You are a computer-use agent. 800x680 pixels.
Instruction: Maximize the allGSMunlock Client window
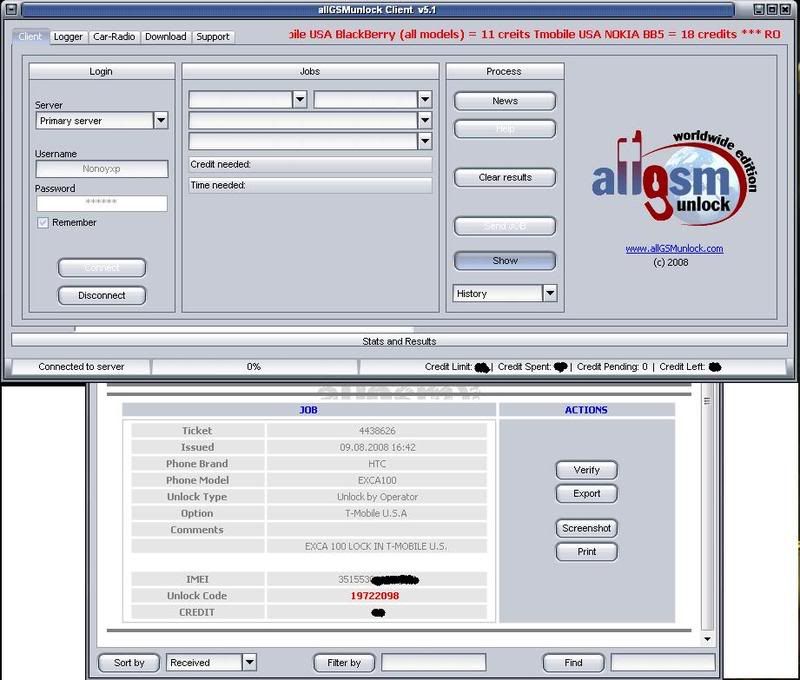772,9
